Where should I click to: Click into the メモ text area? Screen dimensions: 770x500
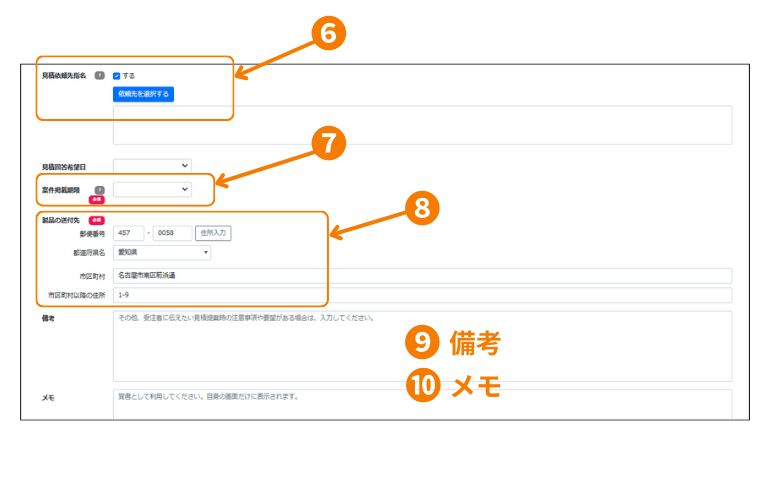tap(422, 403)
